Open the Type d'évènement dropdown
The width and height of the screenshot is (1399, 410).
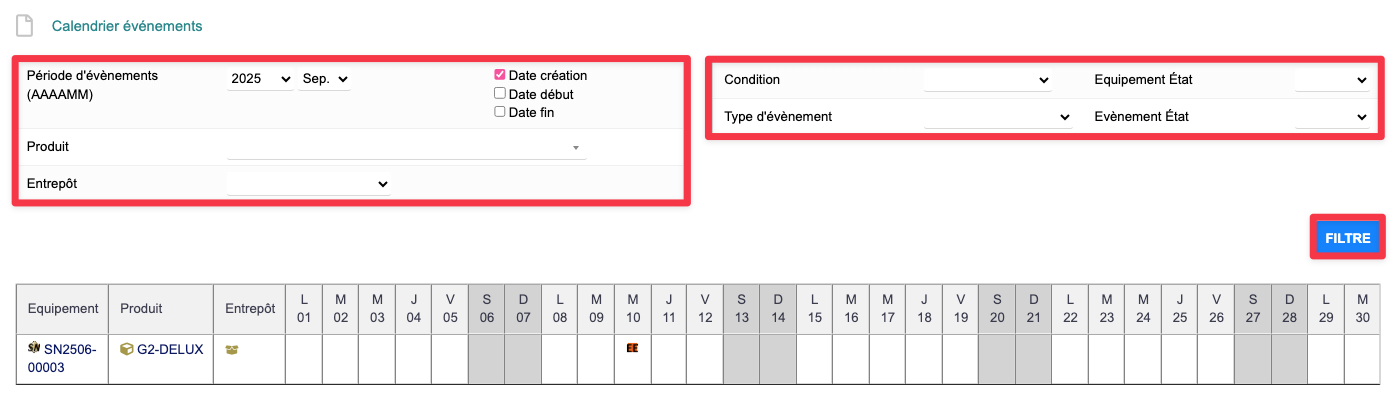(x=998, y=117)
